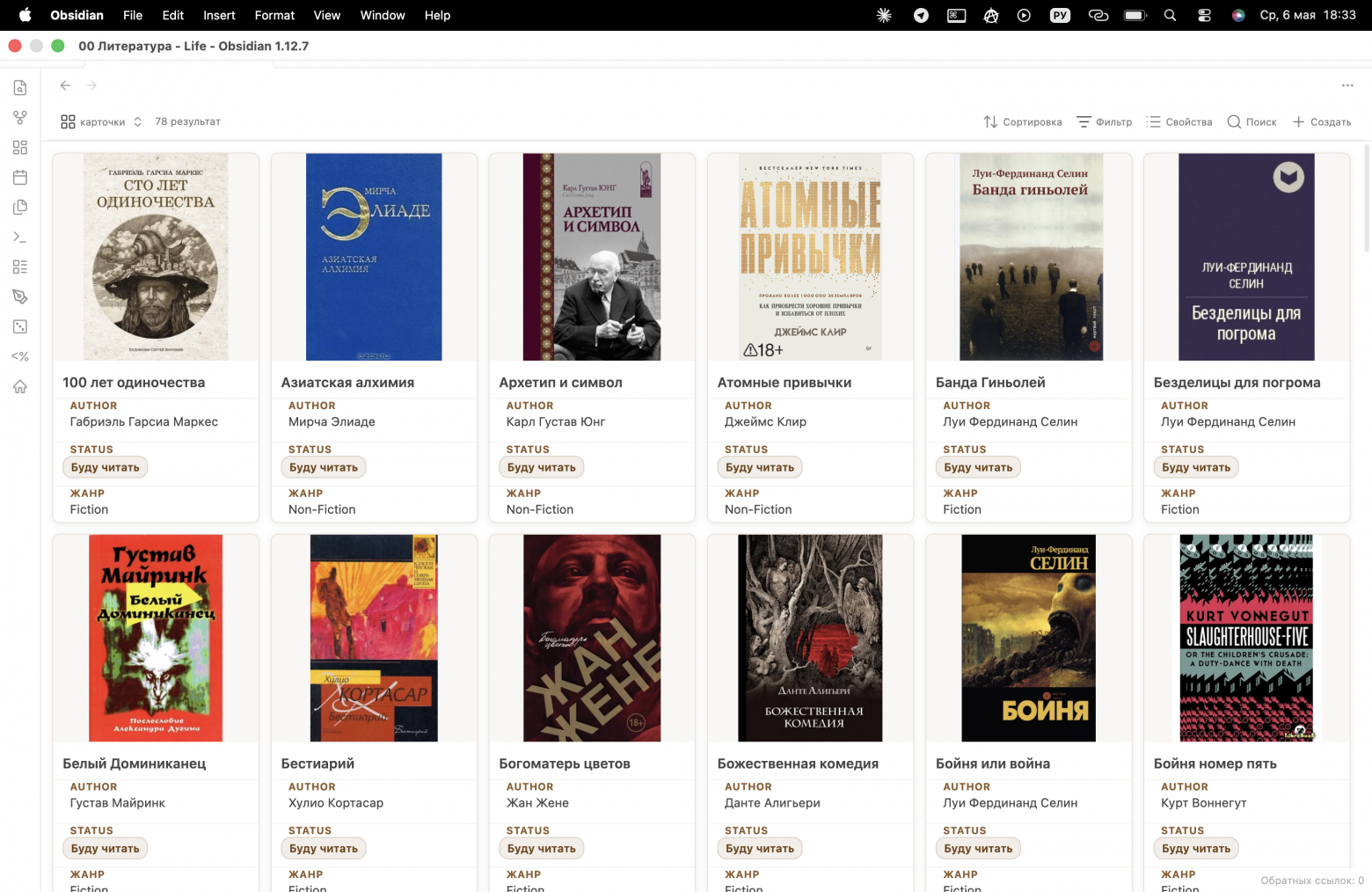Click the stacked-documents templates icon in ribbon

click(20, 208)
